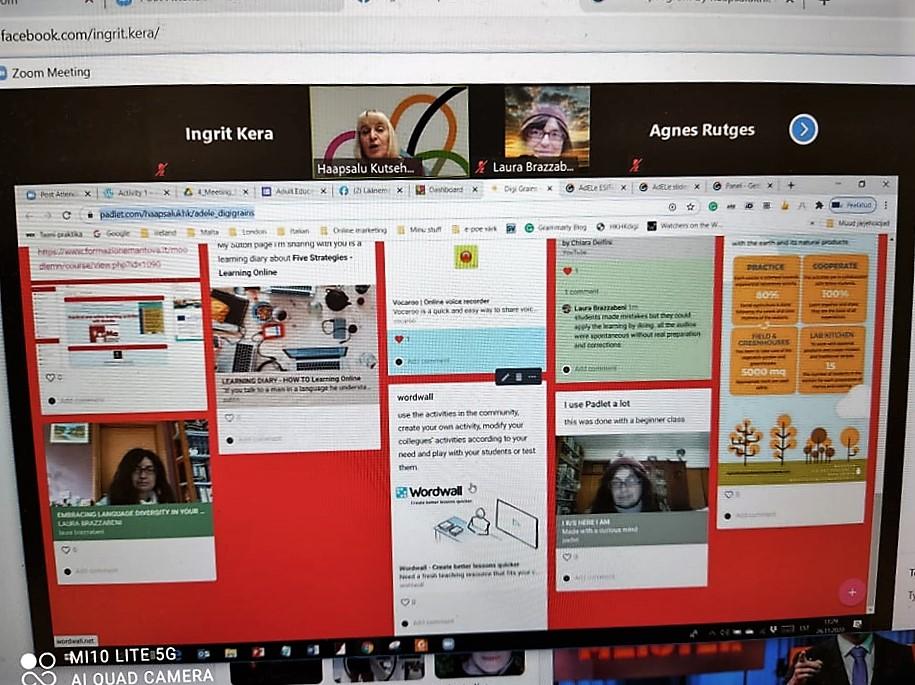The image size is (915, 685).
Task: Like the Chiara Delfini video post
Action: pyautogui.click(x=566, y=271)
